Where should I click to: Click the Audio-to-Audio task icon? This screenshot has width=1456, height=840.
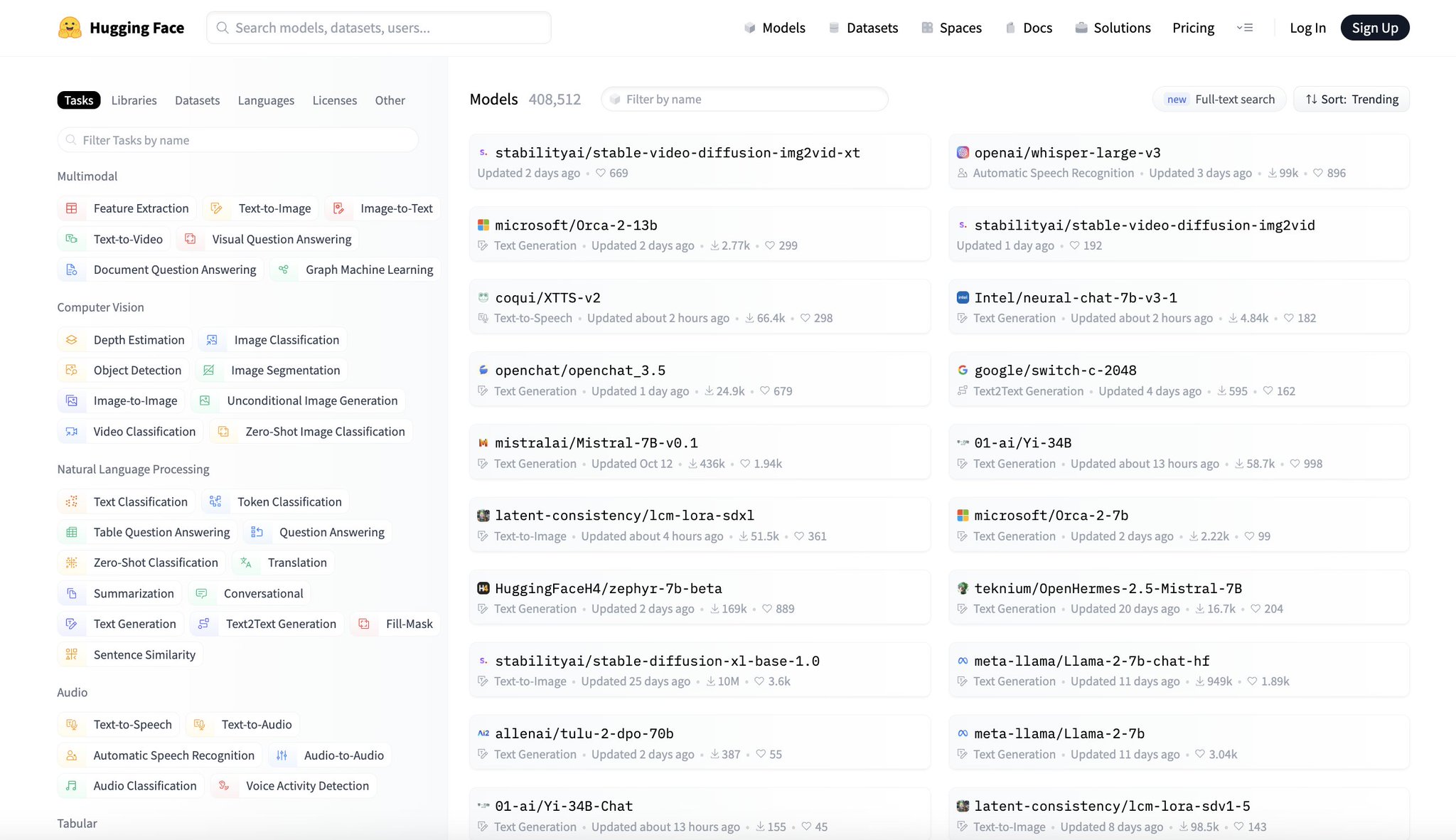point(282,755)
